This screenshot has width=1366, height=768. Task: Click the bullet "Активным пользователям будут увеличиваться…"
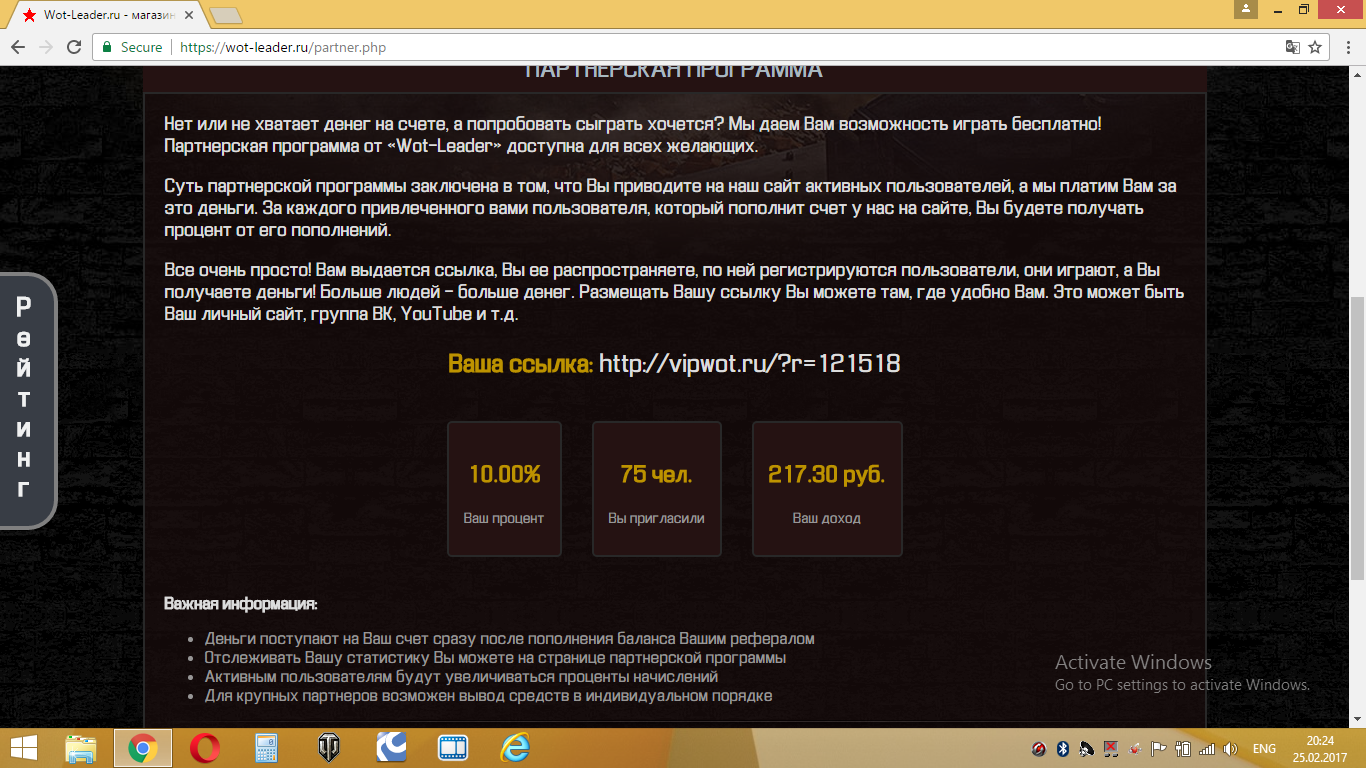[461, 677]
